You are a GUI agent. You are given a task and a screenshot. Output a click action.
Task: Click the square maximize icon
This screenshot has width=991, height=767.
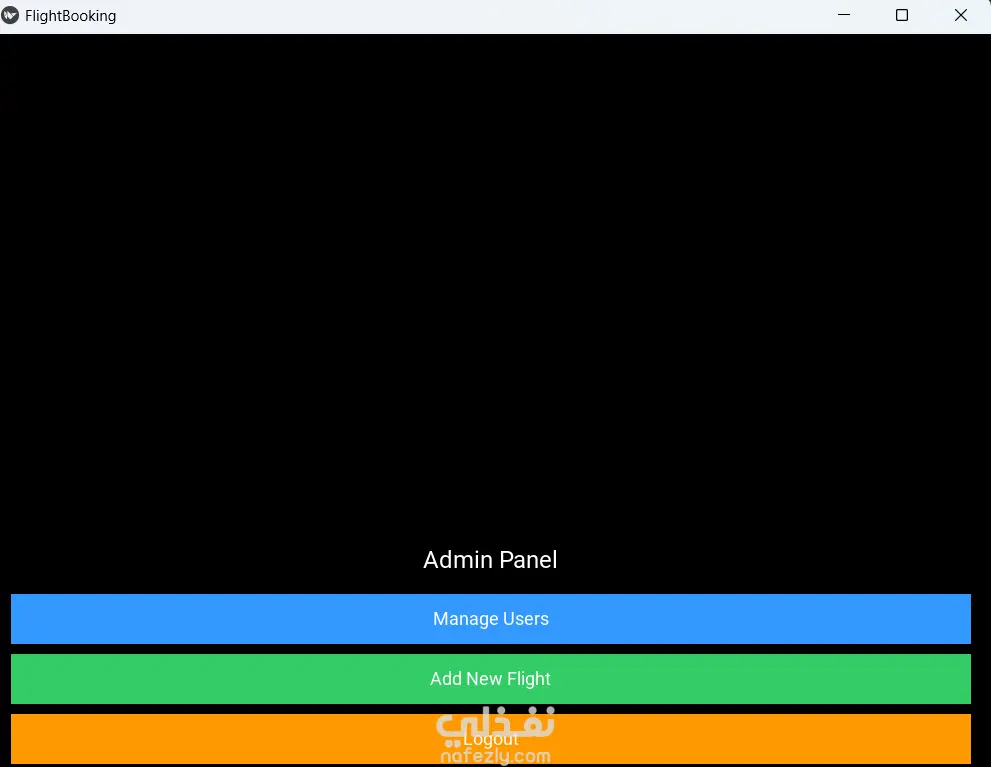[x=902, y=15]
